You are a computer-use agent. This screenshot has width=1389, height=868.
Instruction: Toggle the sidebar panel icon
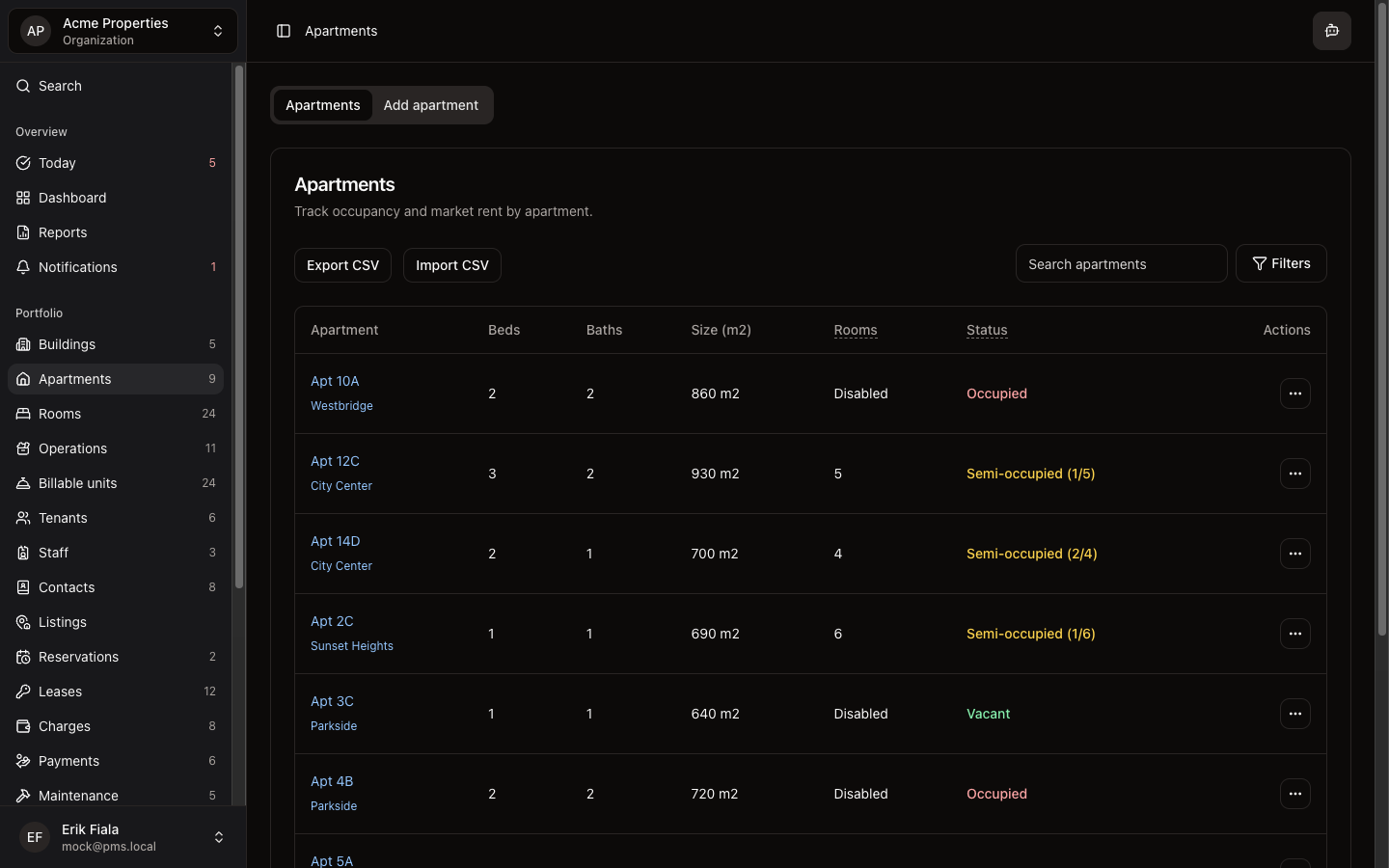(284, 31)
